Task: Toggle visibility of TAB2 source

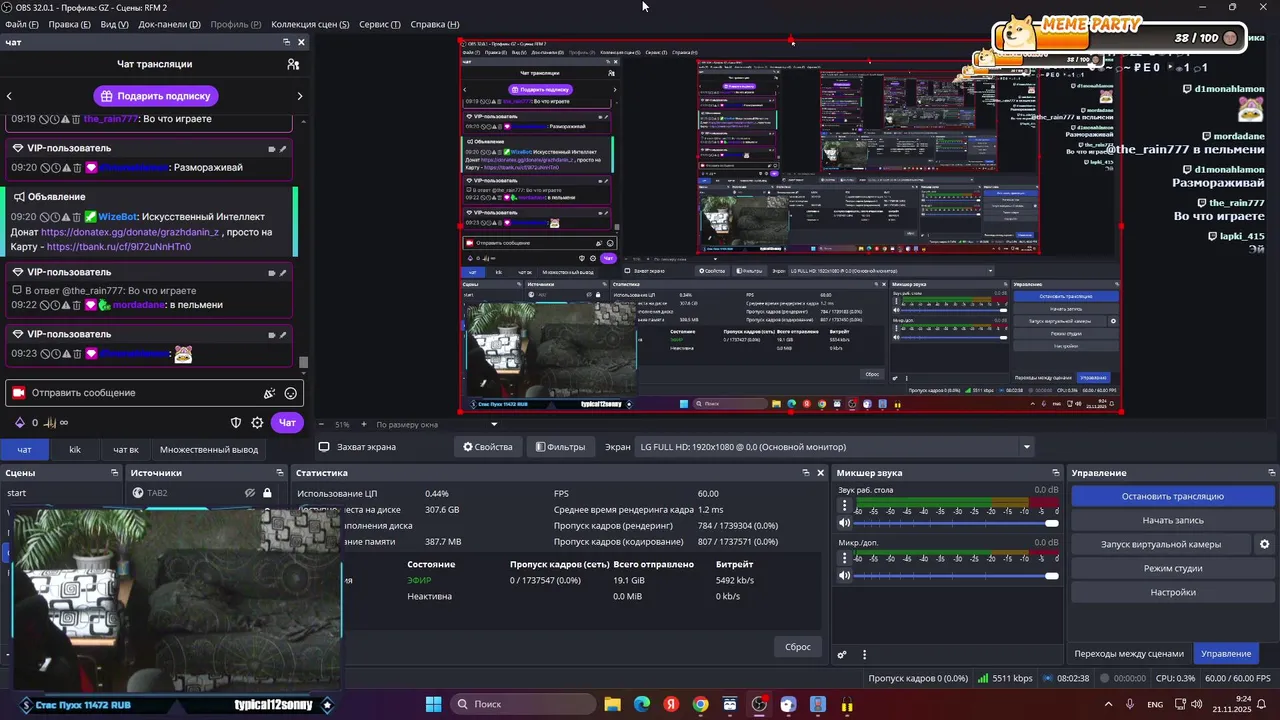Action: 250,493
